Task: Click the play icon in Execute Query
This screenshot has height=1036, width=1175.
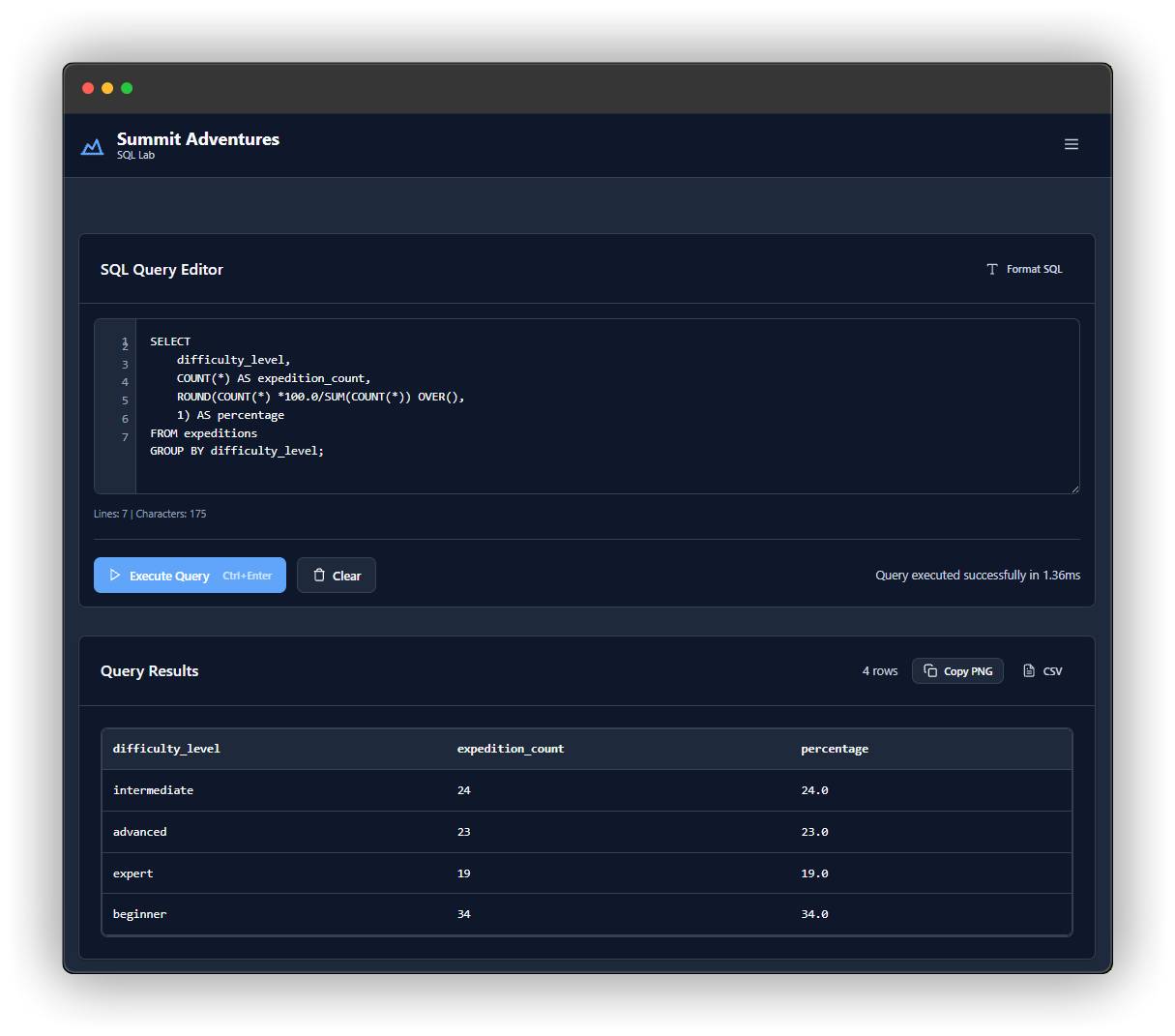Action: 115,576
